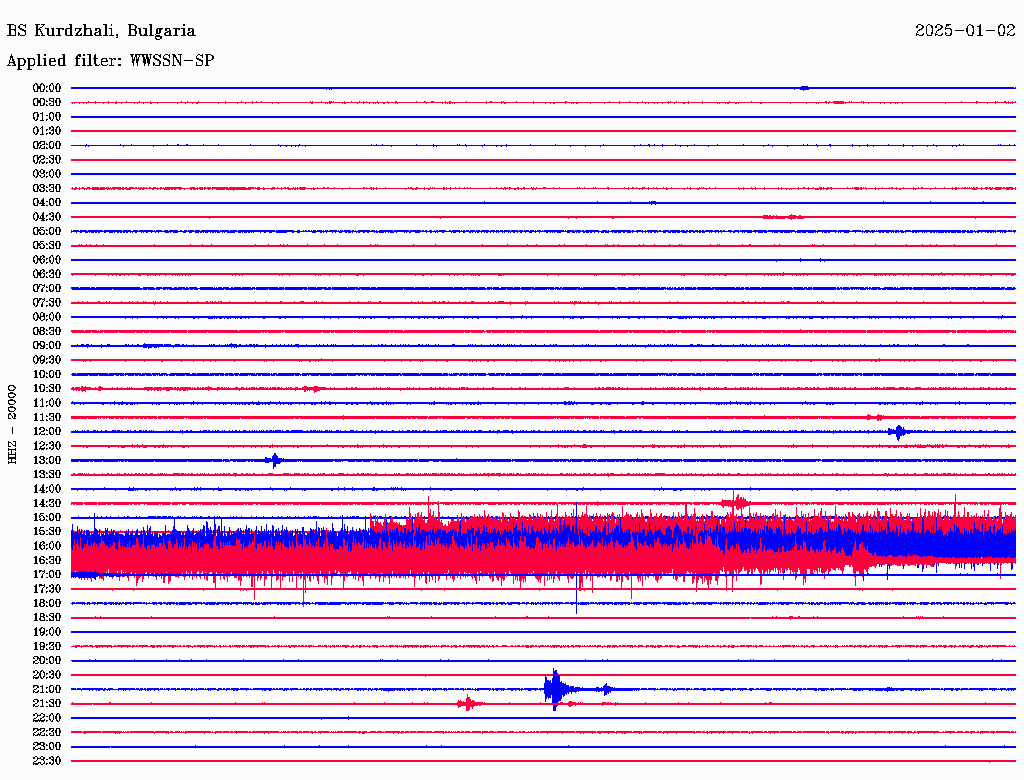Select the 23:00 time label
The width and height of the screenshot is (1024, 780).
tap(47, 747)
